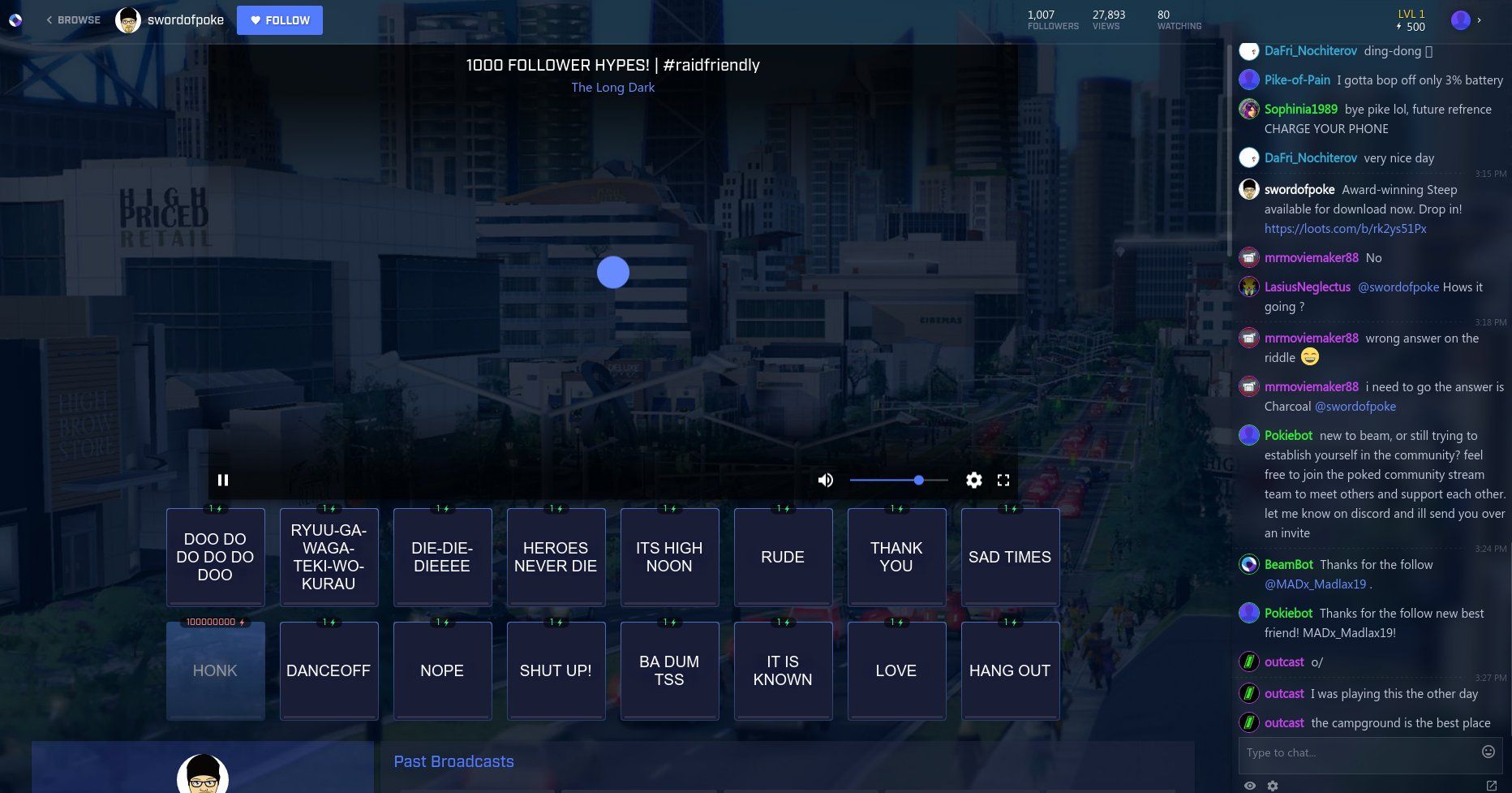The image size is (1512, 793).
Task: Open video player settings gear
Action: coord(974,480)
